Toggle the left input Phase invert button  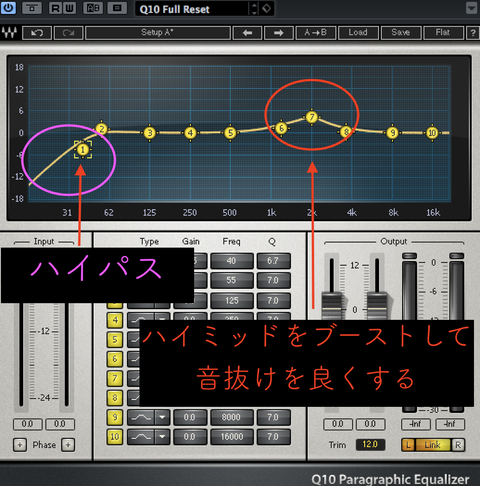coord(20,445)
